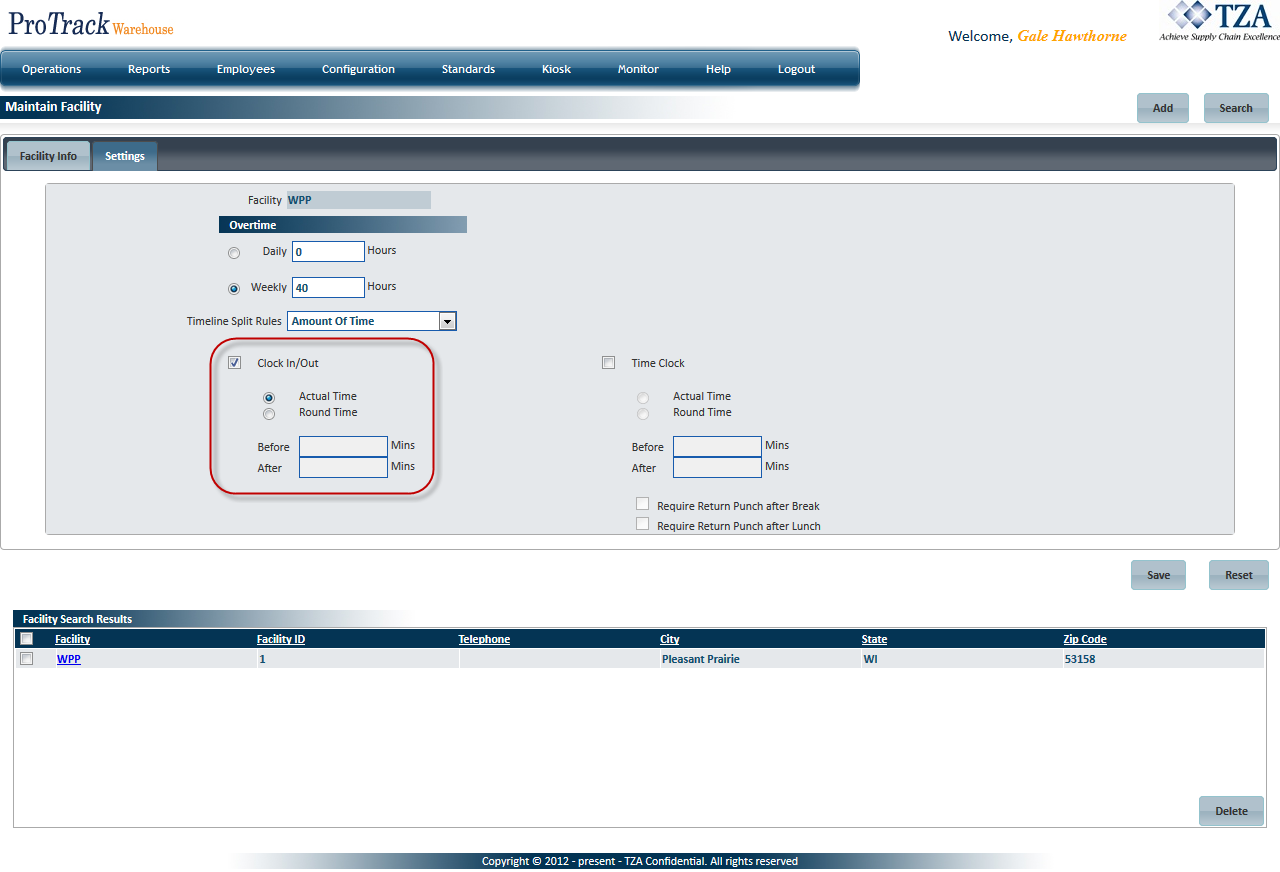Click the Save button
1280x872 pixels.
click(x=1158, y=575)
